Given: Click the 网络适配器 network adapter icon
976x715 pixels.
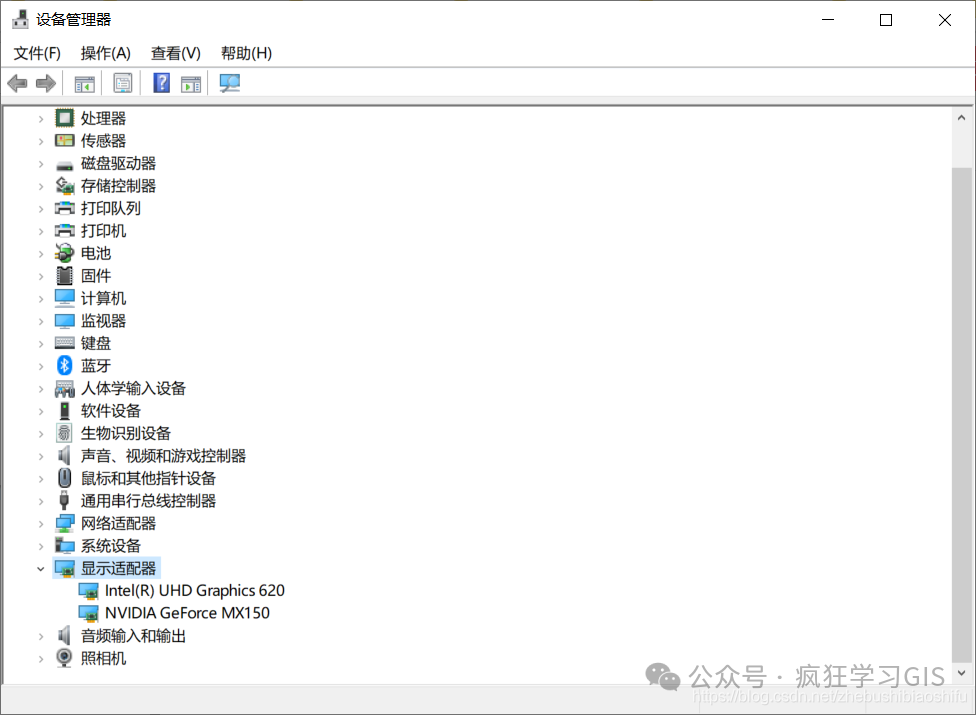Looking at the screenshot, I should (x=65, y=523).
